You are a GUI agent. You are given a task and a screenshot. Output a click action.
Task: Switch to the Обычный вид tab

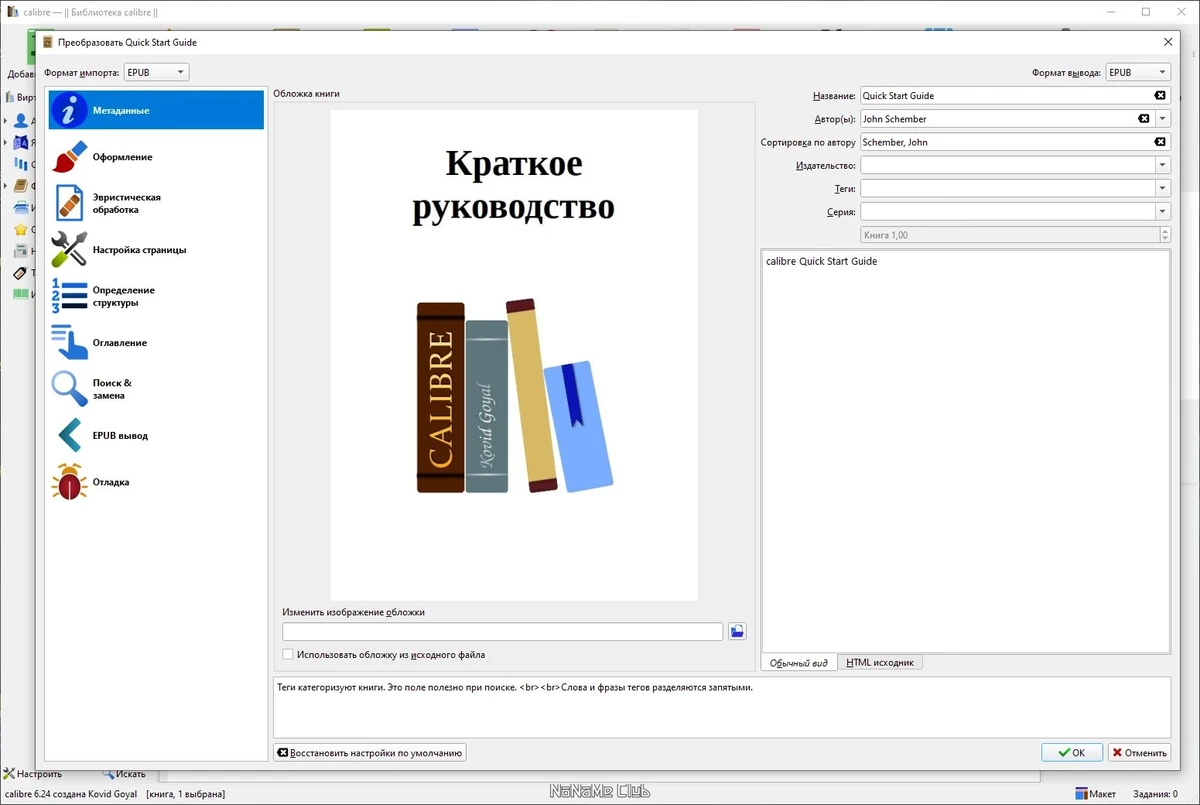click(x=798, y=663)
